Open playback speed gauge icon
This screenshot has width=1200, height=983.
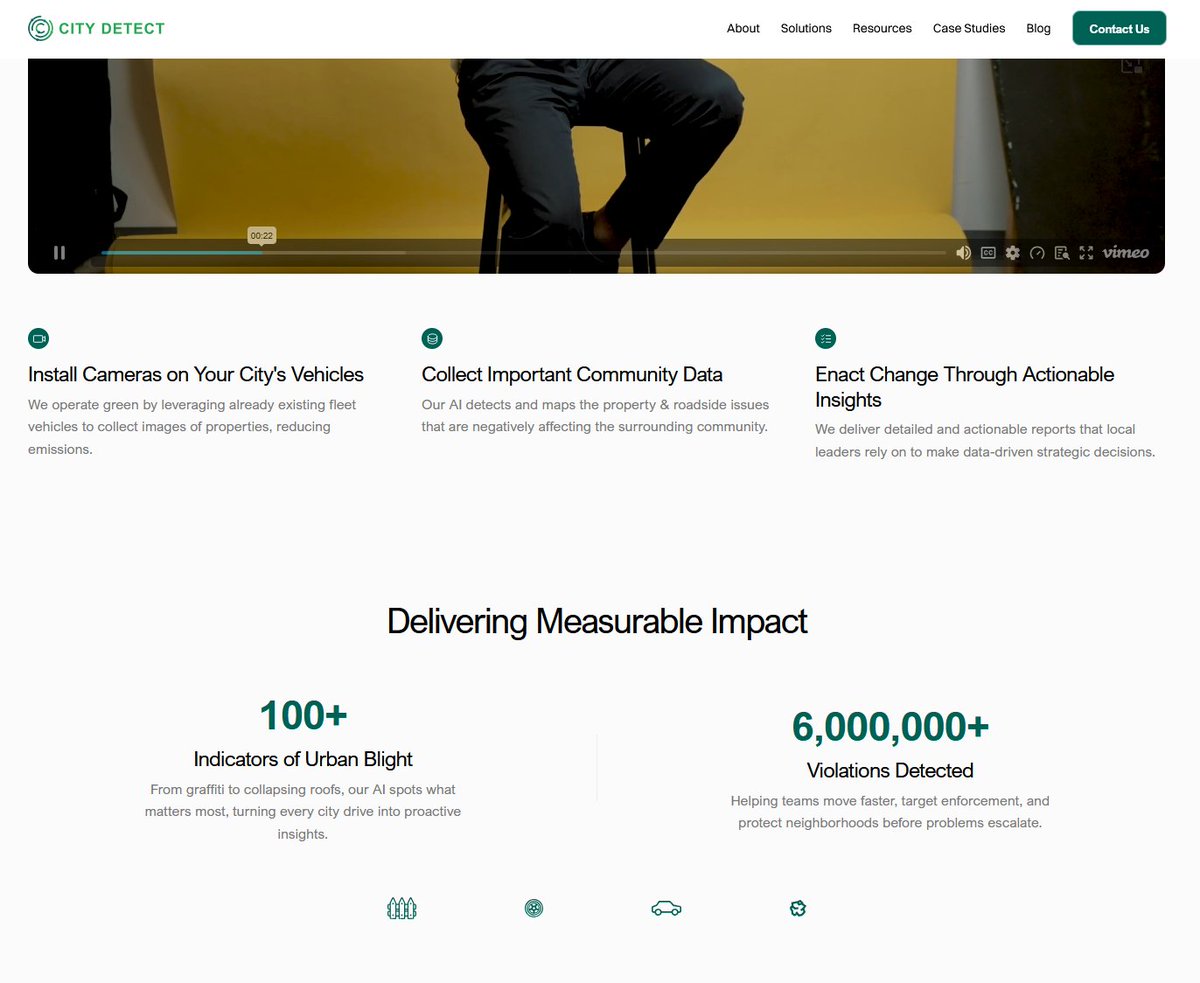coord(1037,253)
